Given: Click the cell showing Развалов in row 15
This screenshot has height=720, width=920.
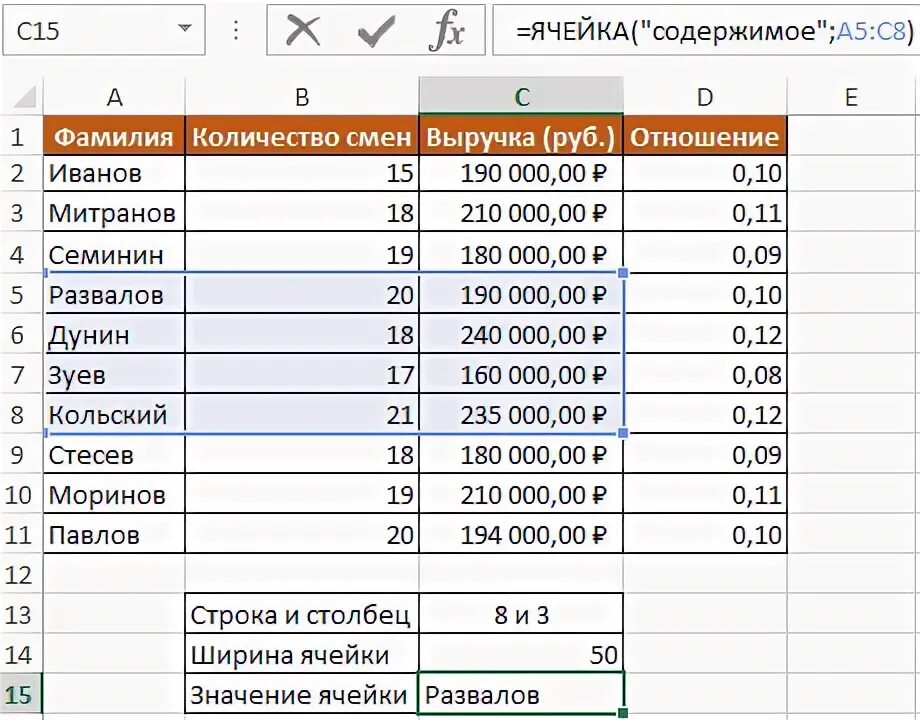Looking at the screenshot, I should click(x=520, y=692).
